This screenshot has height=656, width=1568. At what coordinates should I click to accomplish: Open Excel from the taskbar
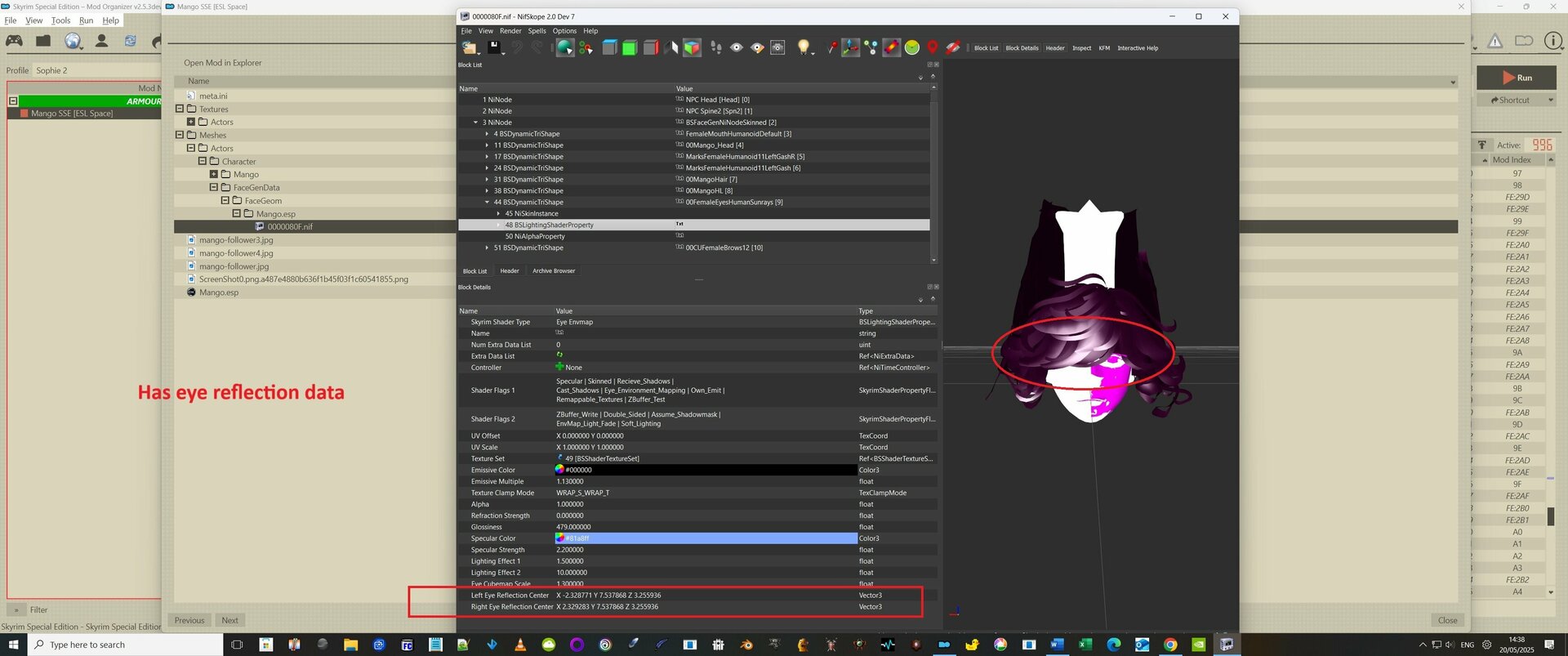coord(1085,645)
